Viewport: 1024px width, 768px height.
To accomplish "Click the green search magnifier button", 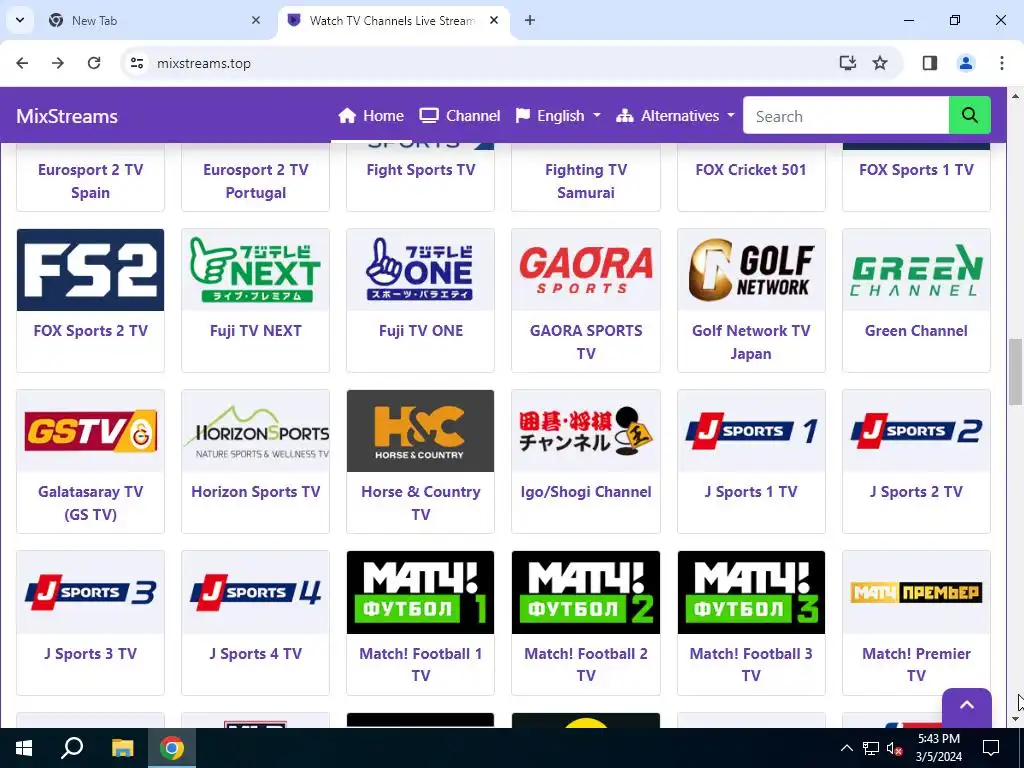I will coord(969,116).
